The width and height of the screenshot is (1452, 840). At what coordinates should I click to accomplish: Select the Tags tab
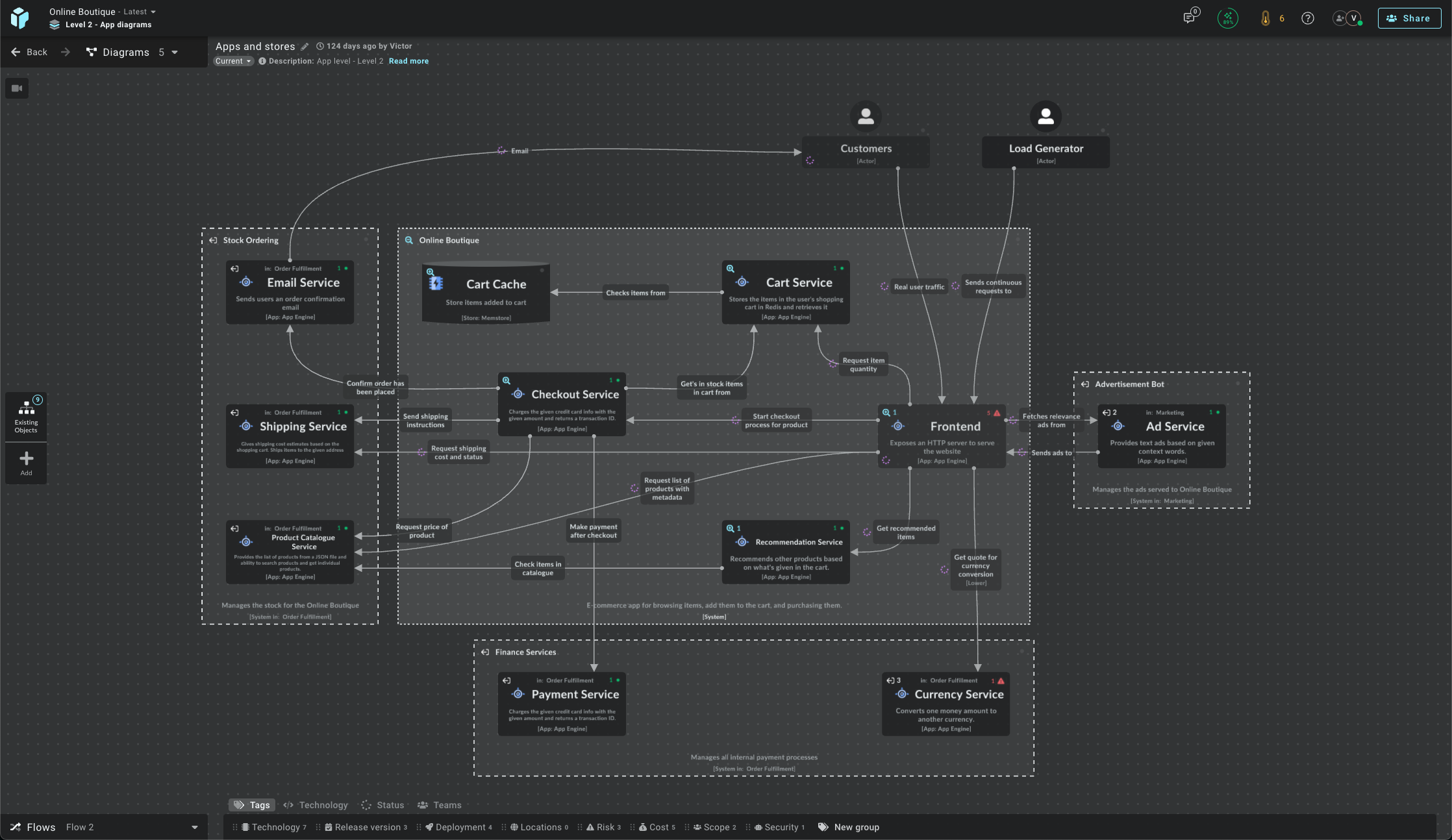click(x=252, y=805)
